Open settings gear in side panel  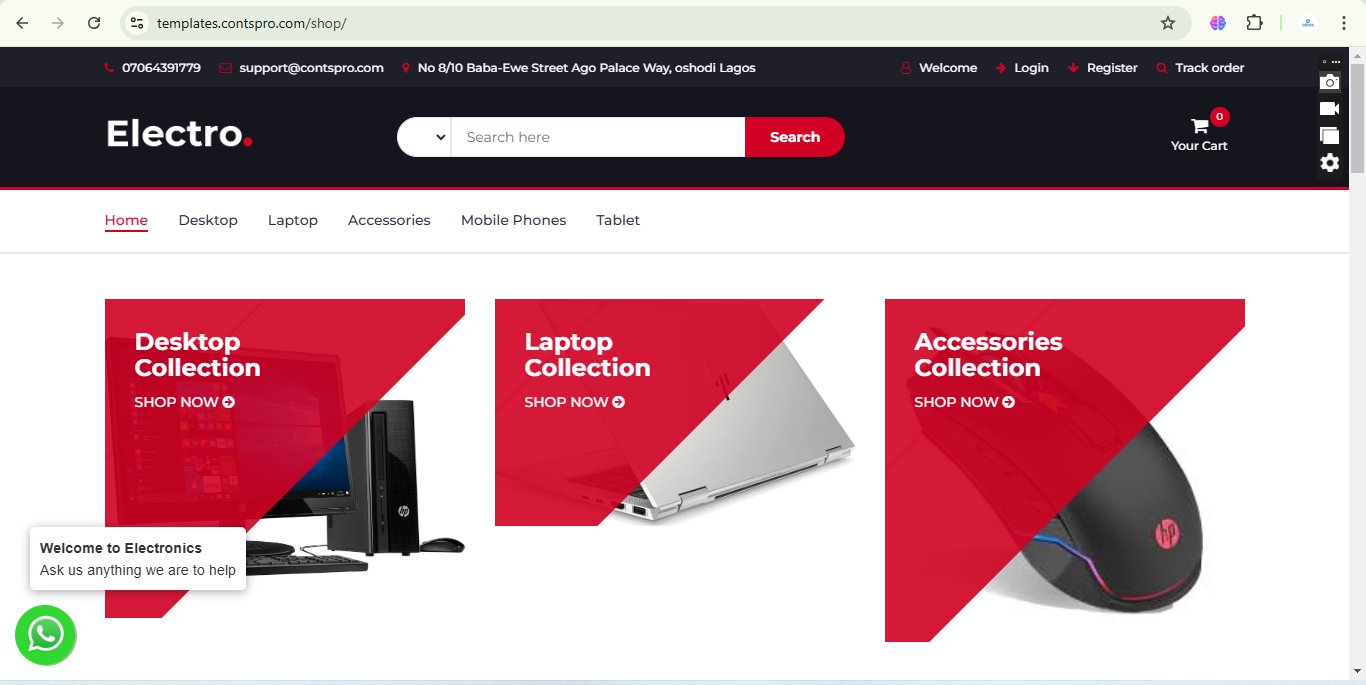pyautogui.click(x=1329, y=163)
